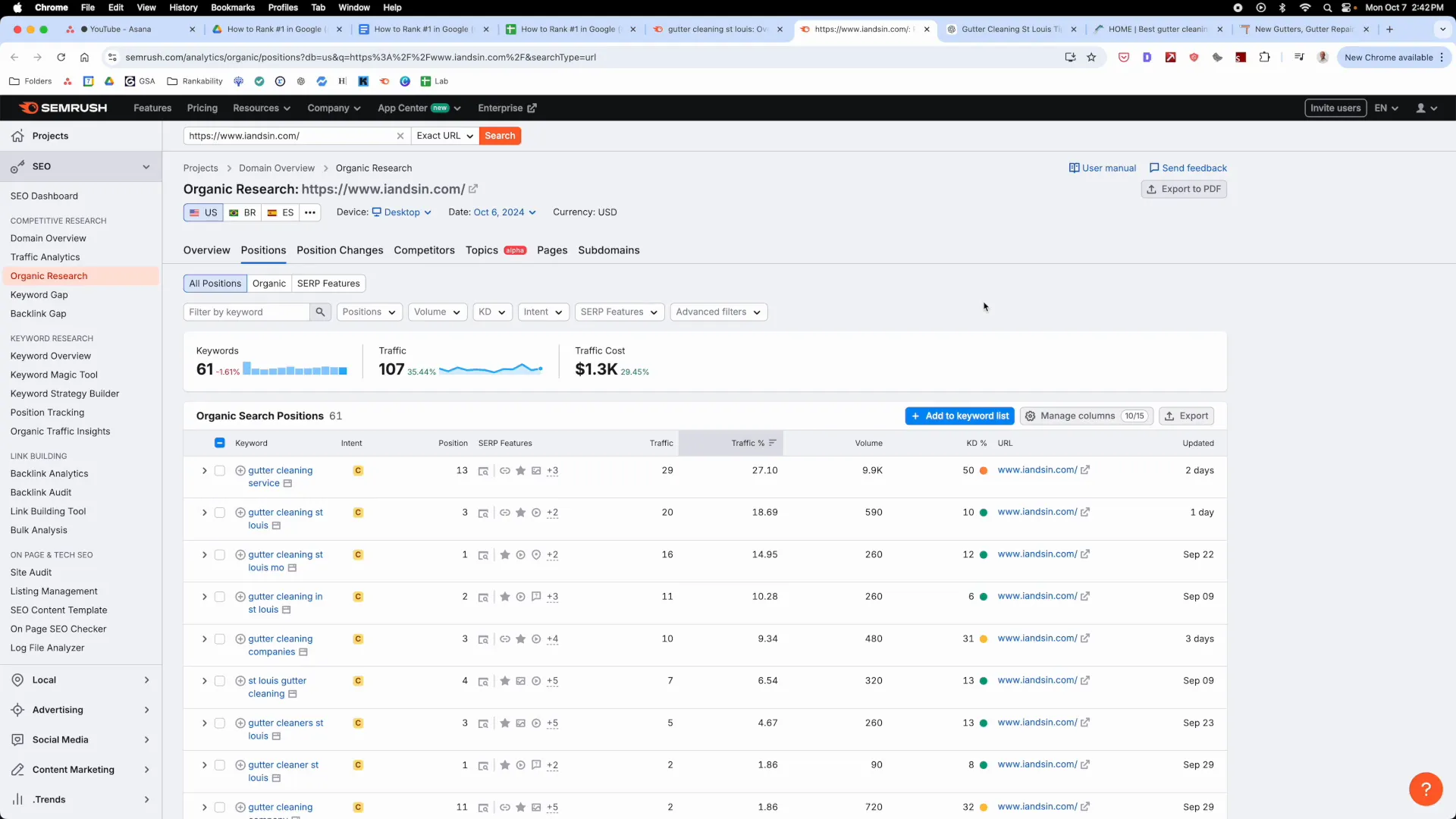Viewport: 1456px width, 819px height.
Task: Click the more countries ellipsis button
Action: coord(310,212)
